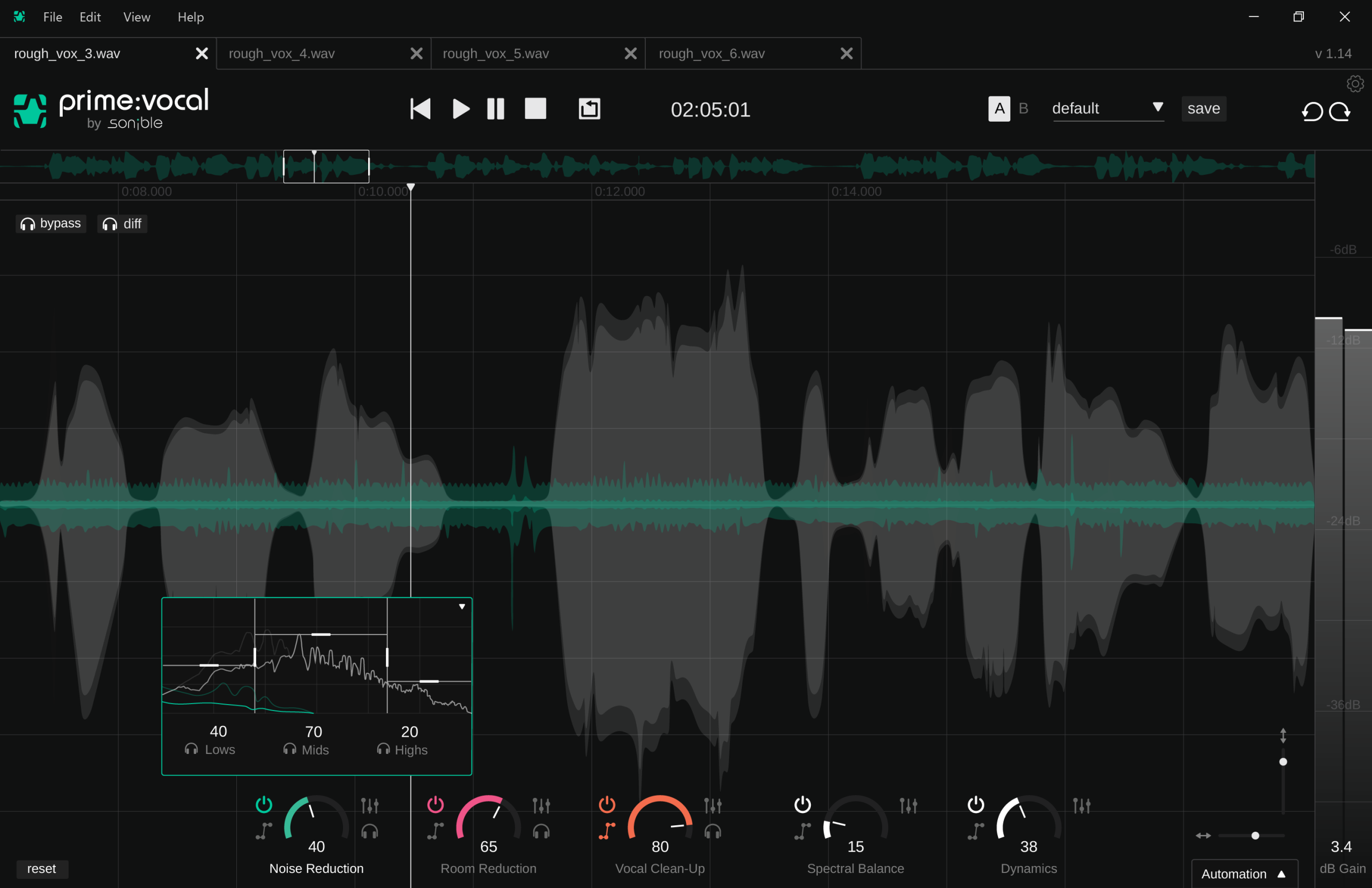1372x888 pixels.
Task: Undo the last change
Action: point(1311,112)
